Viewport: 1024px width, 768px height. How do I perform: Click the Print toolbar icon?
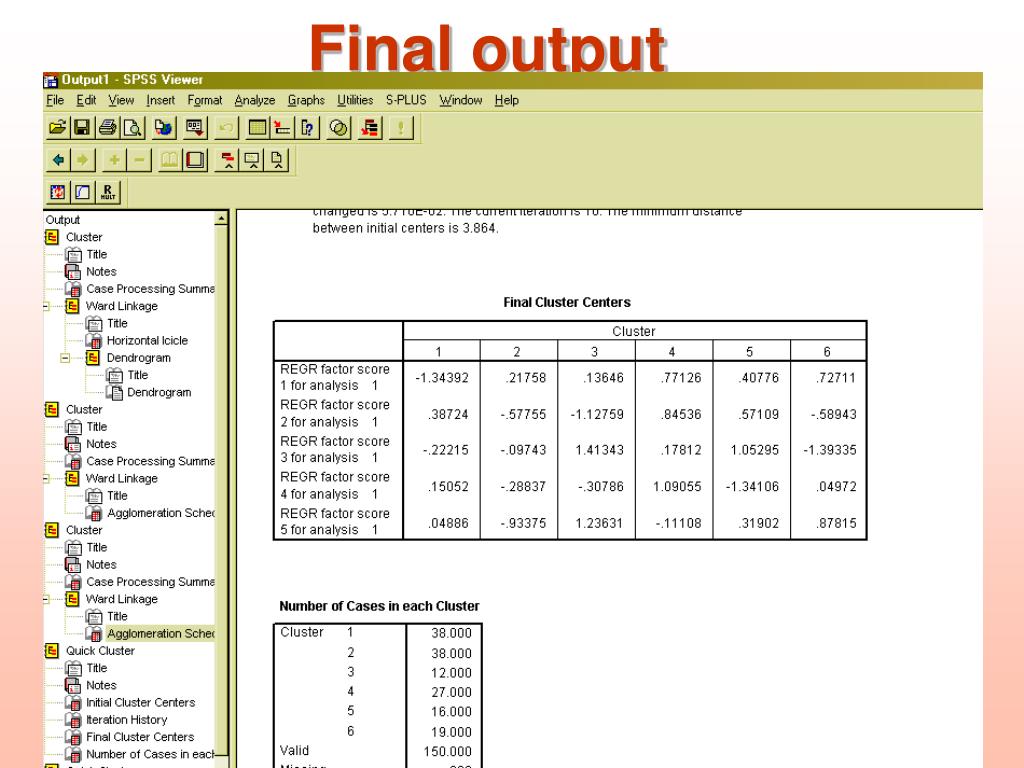point(108,127)
